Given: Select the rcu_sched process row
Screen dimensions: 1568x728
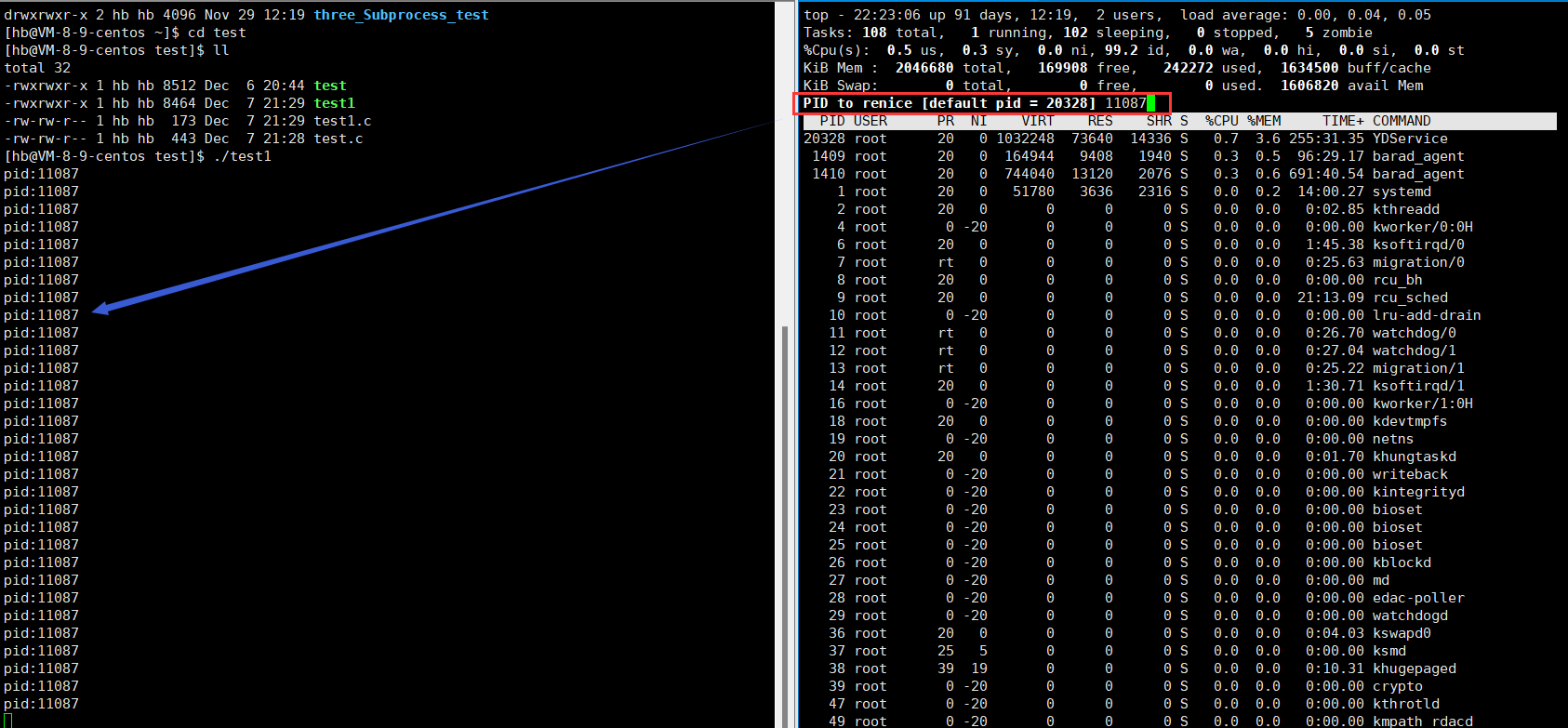Looking at the screenshot, I should click(x=1179, y=298).
